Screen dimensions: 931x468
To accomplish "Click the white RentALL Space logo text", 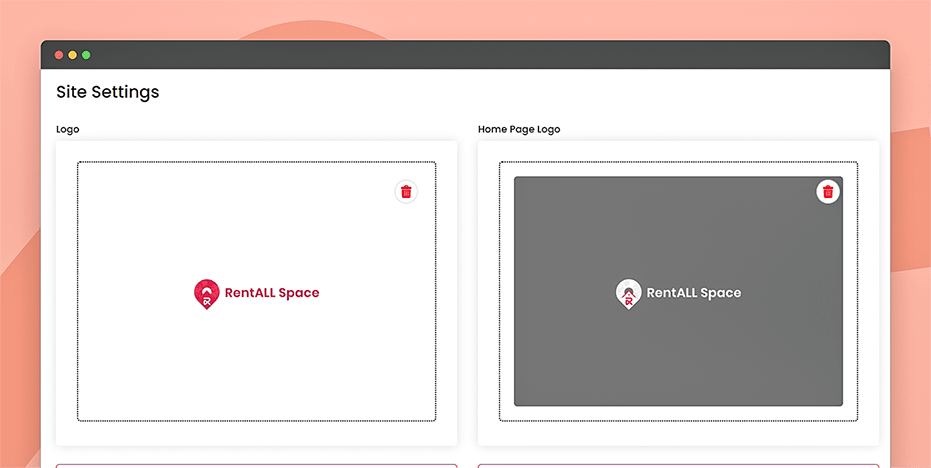I will tap(694, 293).
